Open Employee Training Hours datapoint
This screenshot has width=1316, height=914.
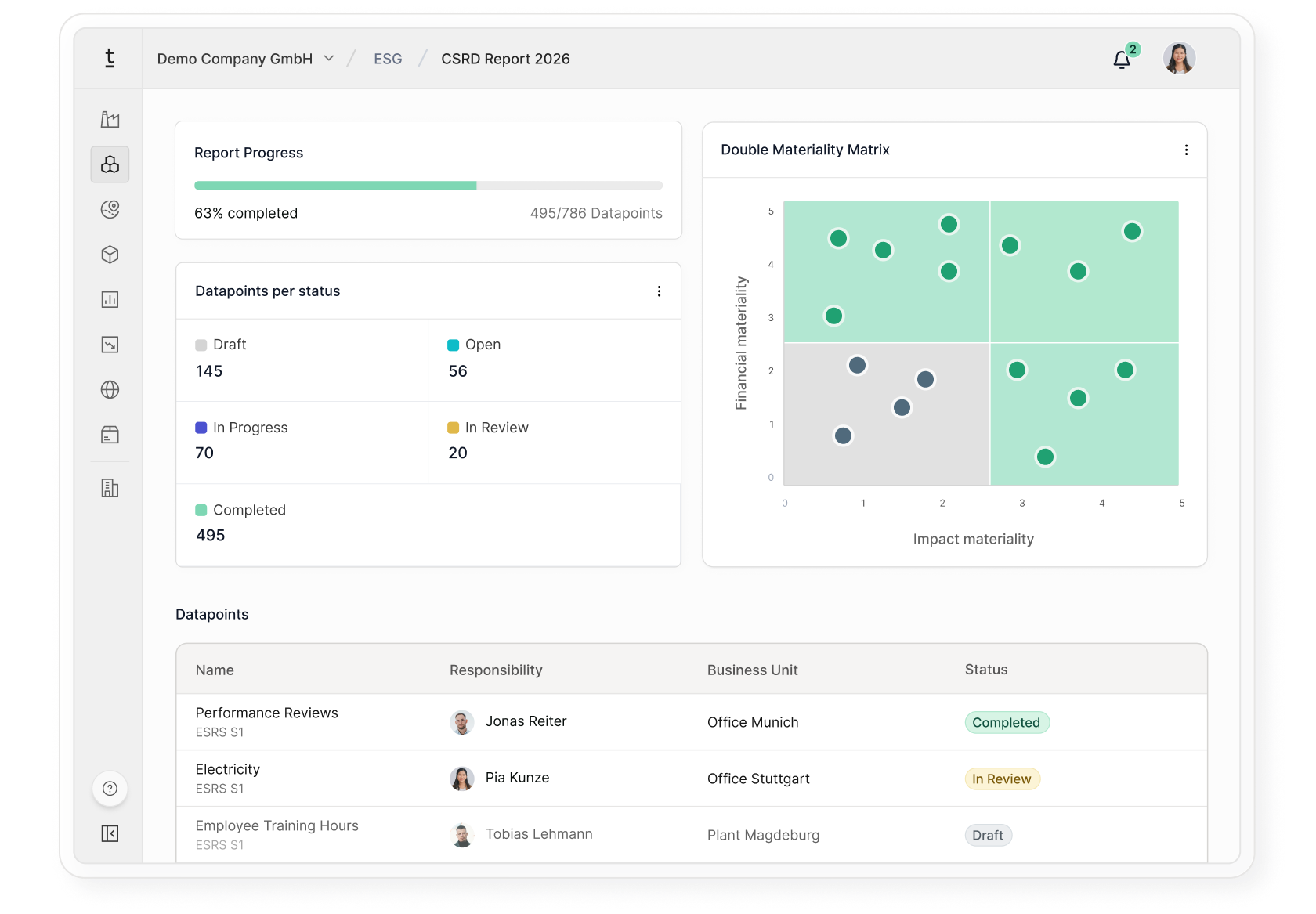(x=692, y=835)
